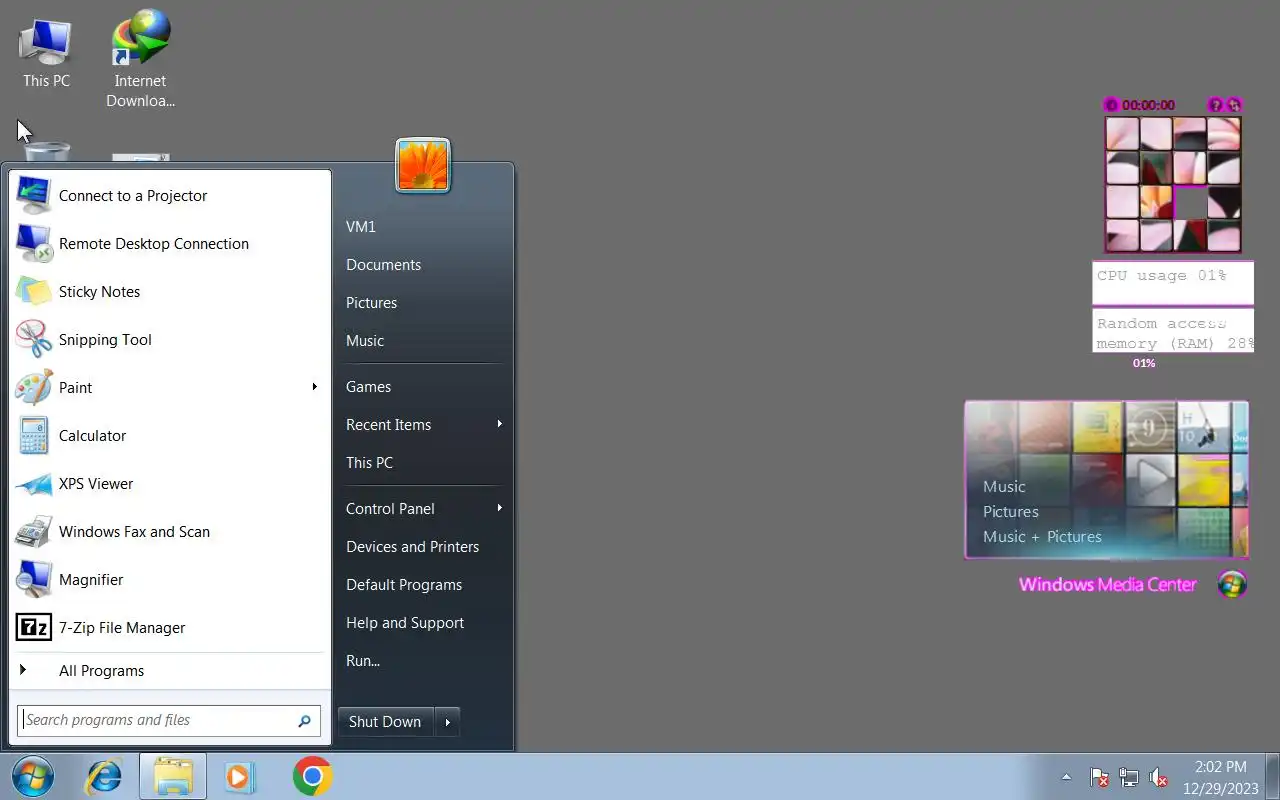1280x800 pixels.
Task: Click Show desktop strip at taskbar end
Action: [1274, 777]
